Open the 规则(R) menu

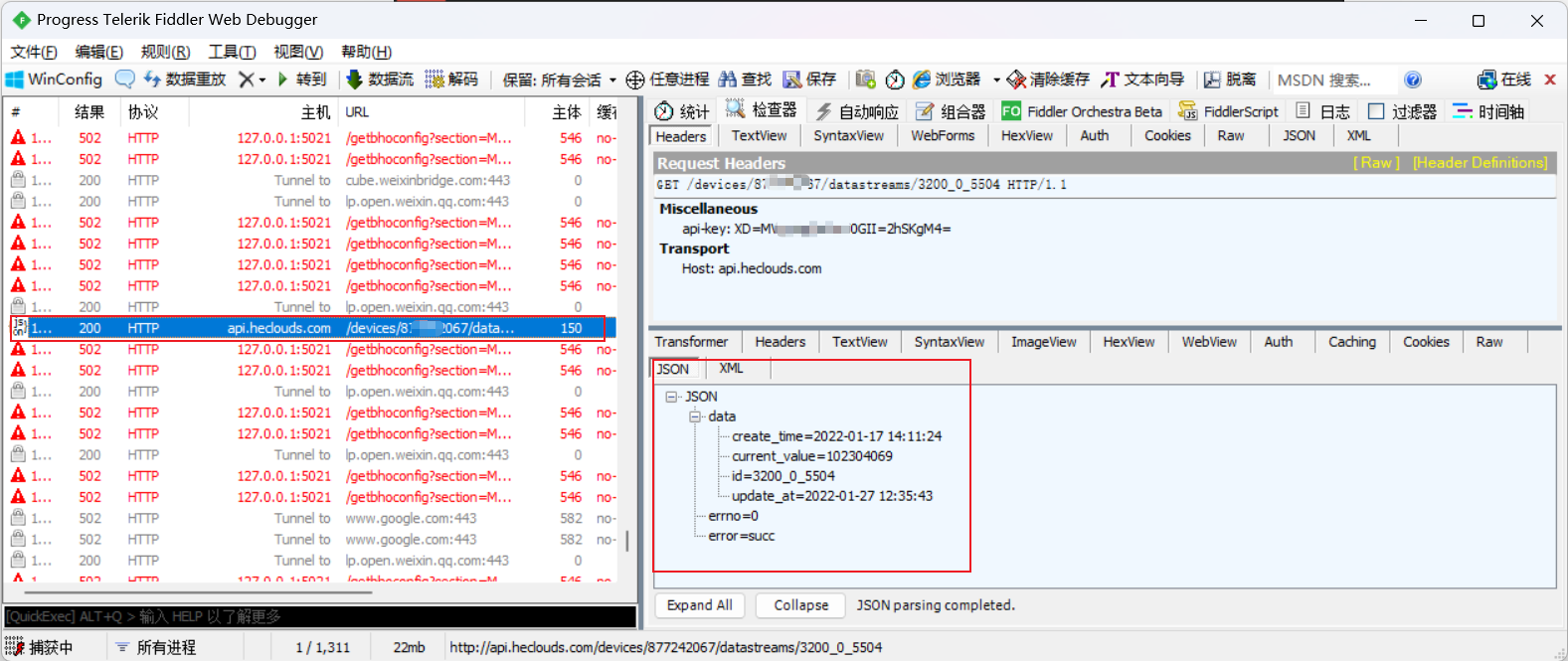pos(165,52)
